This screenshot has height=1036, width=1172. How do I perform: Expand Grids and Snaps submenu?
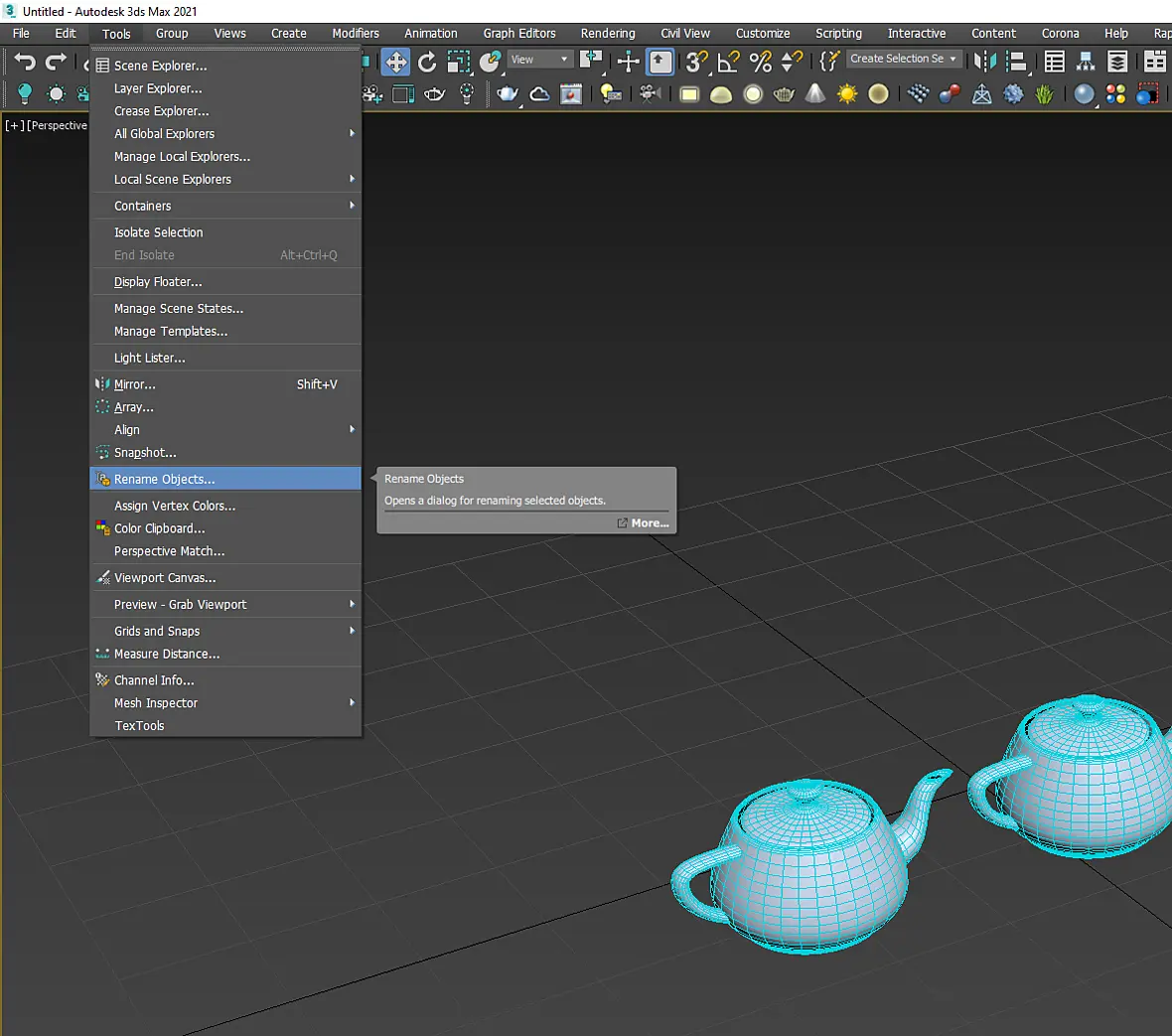click(x=225, y=631)
